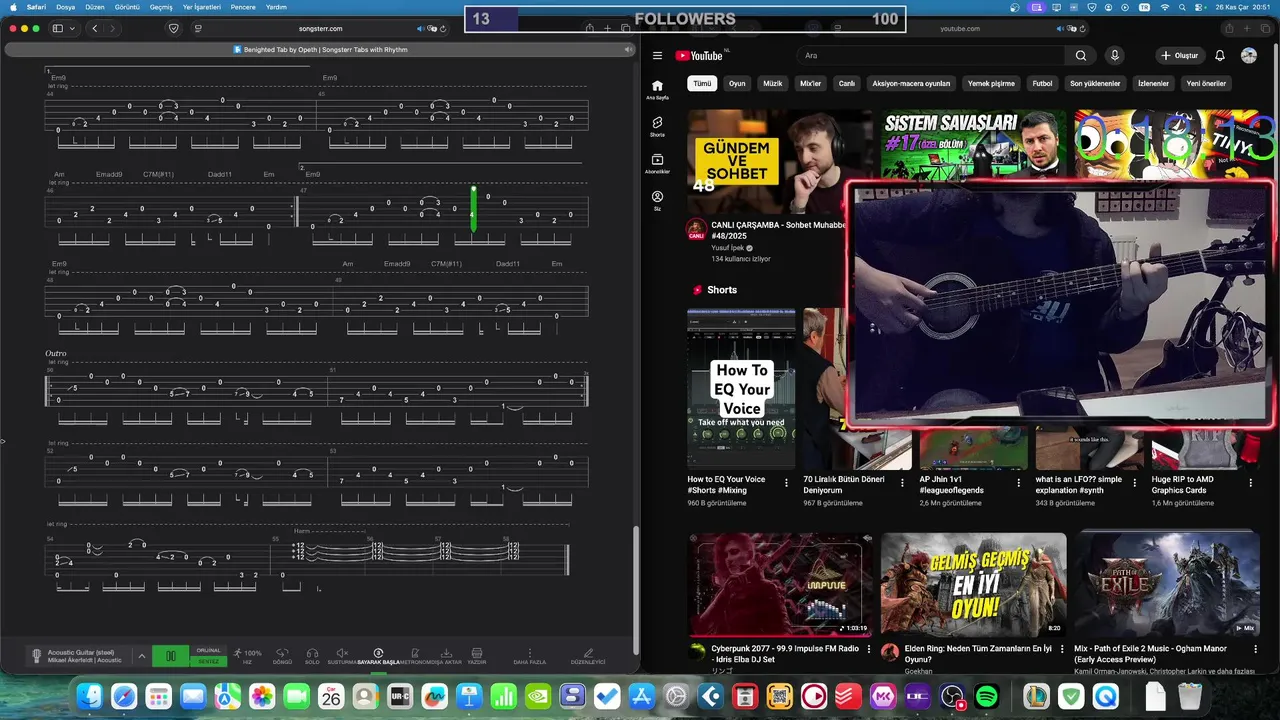Open Hız speed control in Songsterr

tap(247, 656)
